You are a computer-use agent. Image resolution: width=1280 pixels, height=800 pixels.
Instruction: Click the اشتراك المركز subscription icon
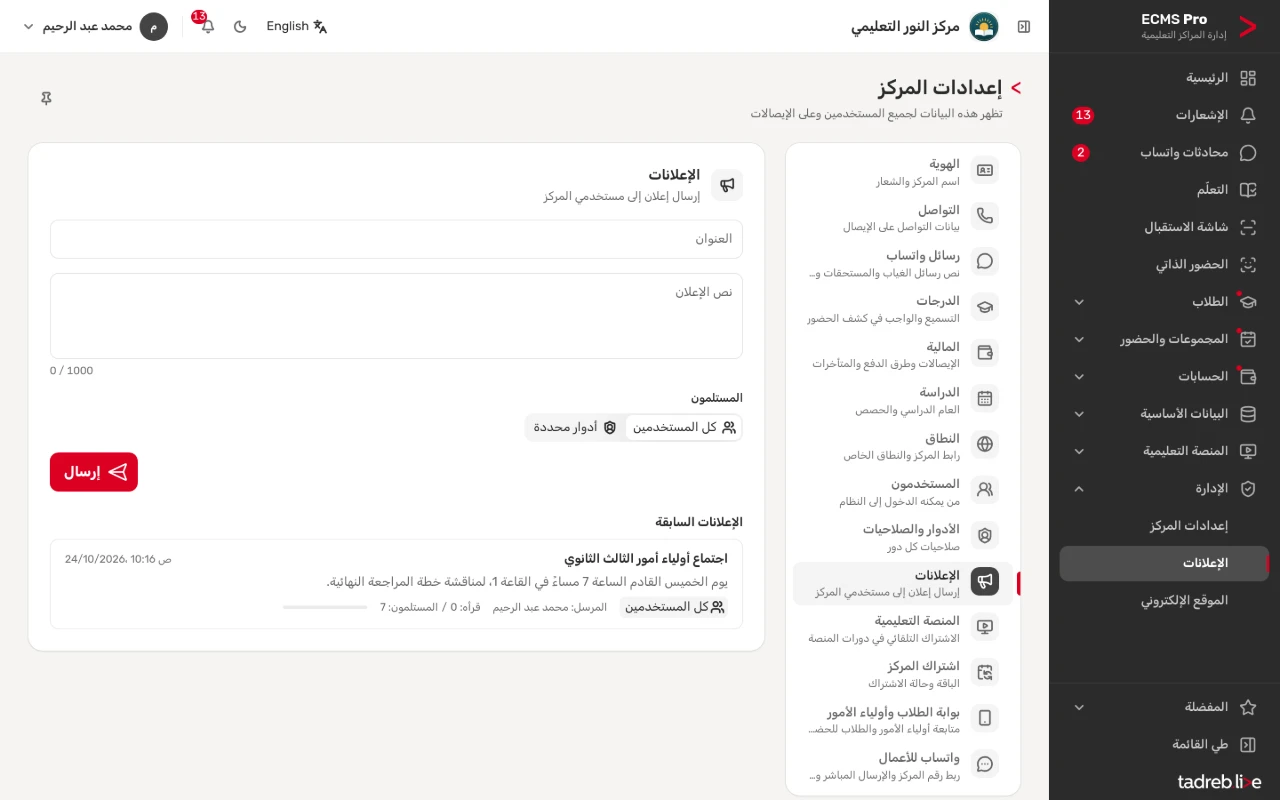click(985, 673)
